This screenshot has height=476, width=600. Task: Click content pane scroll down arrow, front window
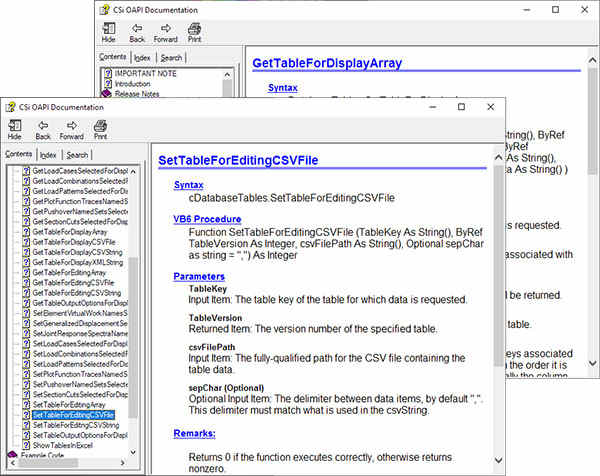pyautogui.click(x=498, y=460)
